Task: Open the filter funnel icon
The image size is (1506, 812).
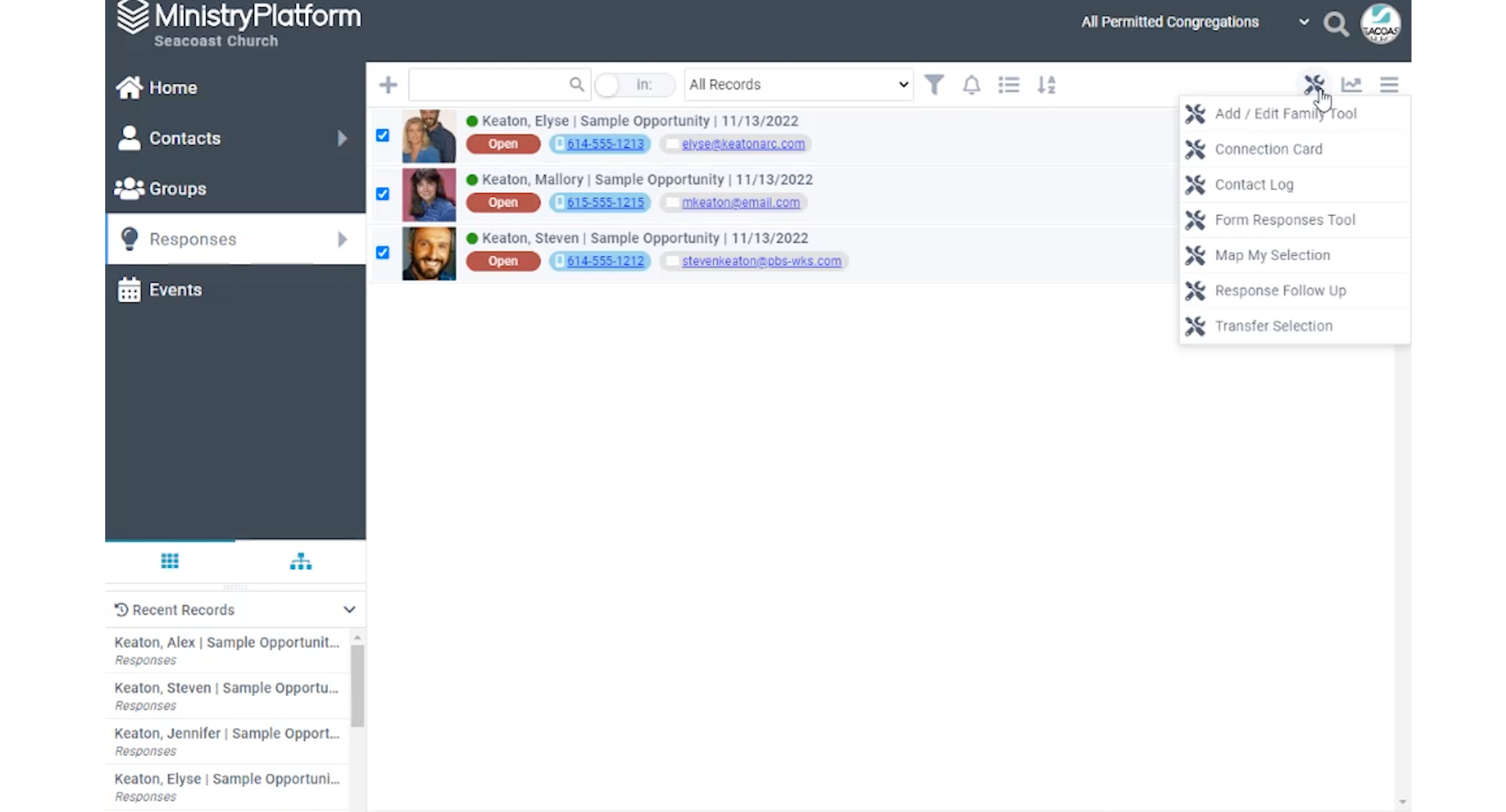Action: pos(934,84)
